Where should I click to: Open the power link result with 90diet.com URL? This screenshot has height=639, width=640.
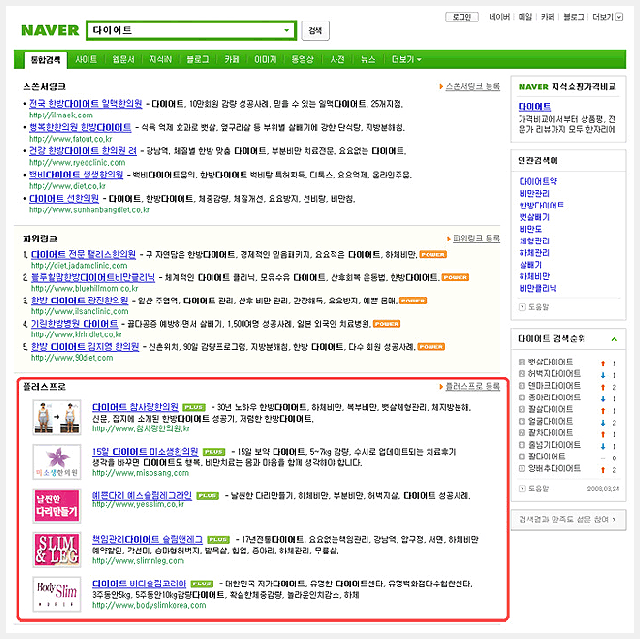pos(85,347)
